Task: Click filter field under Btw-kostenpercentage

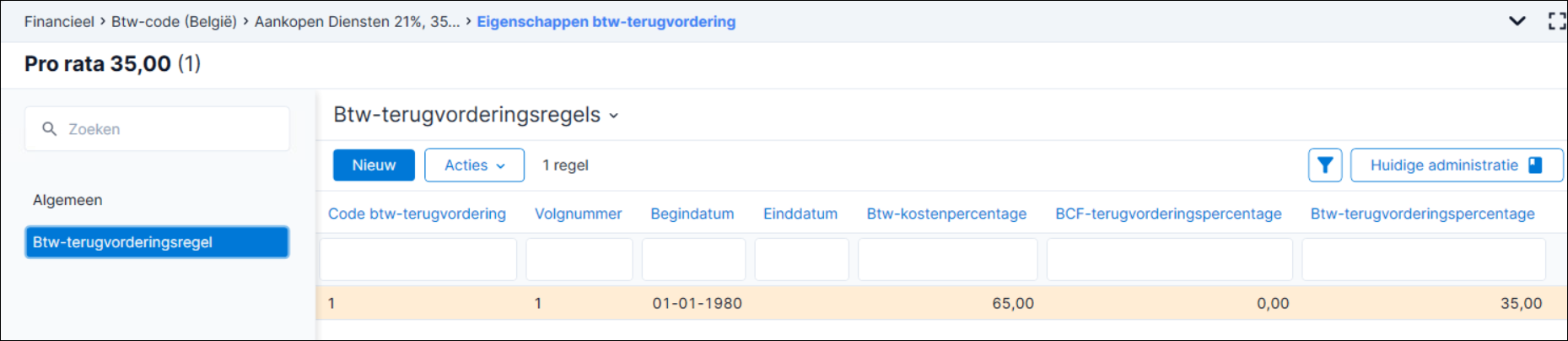Action: (947, 259)
